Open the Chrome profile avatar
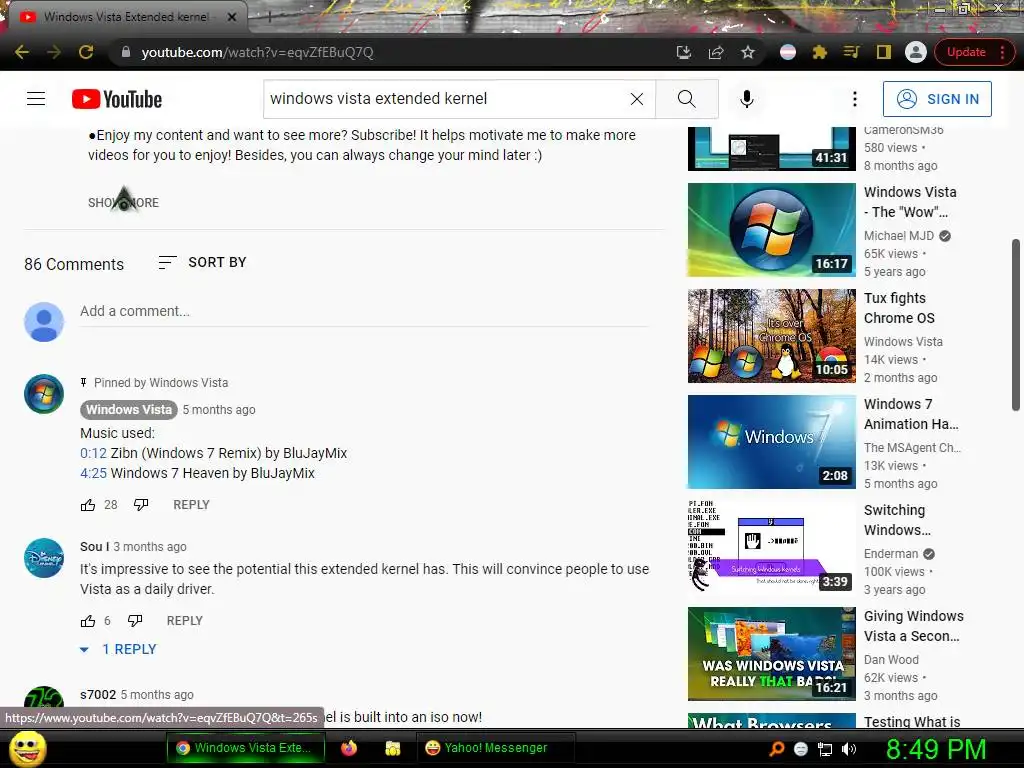Viewport: 1024px width, 768px height. click(916, 52)
